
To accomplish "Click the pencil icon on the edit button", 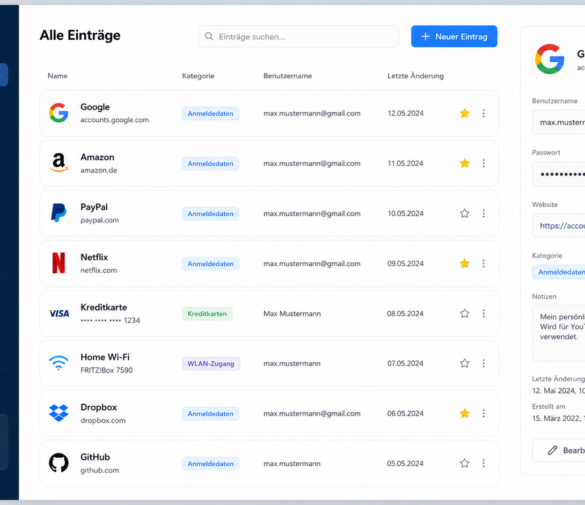I will tap(553, 450).
